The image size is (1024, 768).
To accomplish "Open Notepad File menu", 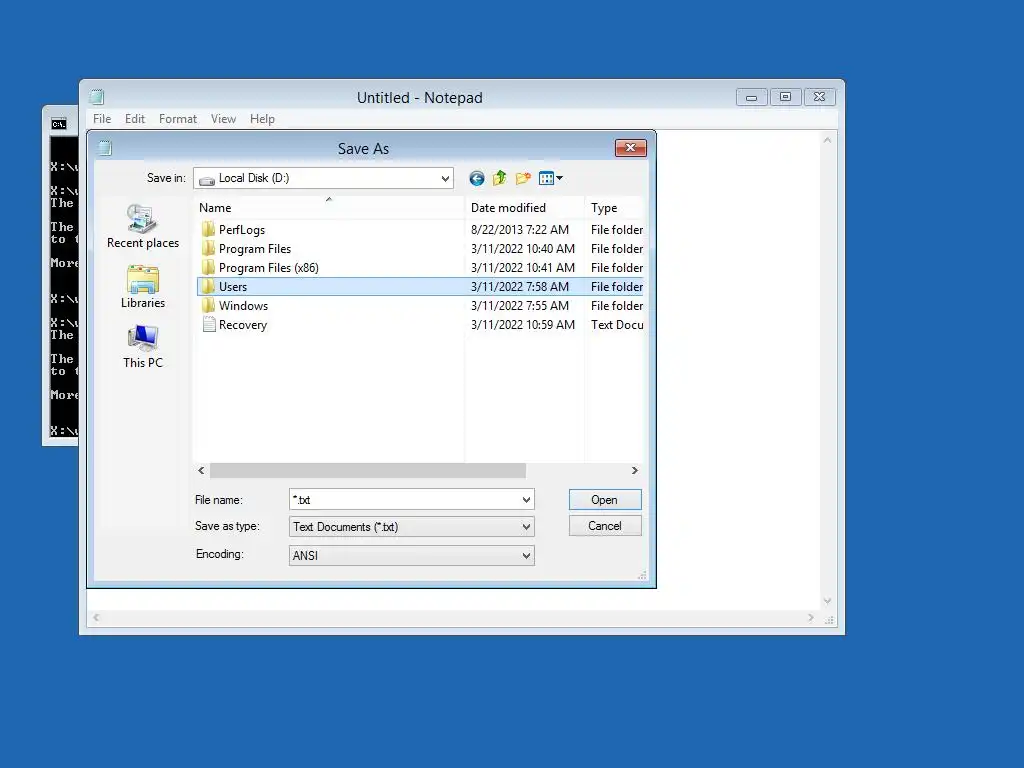I will coord(102,119).
